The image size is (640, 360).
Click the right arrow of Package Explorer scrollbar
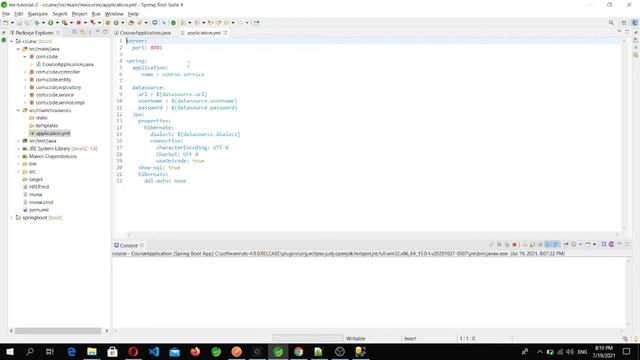point(107,331)
